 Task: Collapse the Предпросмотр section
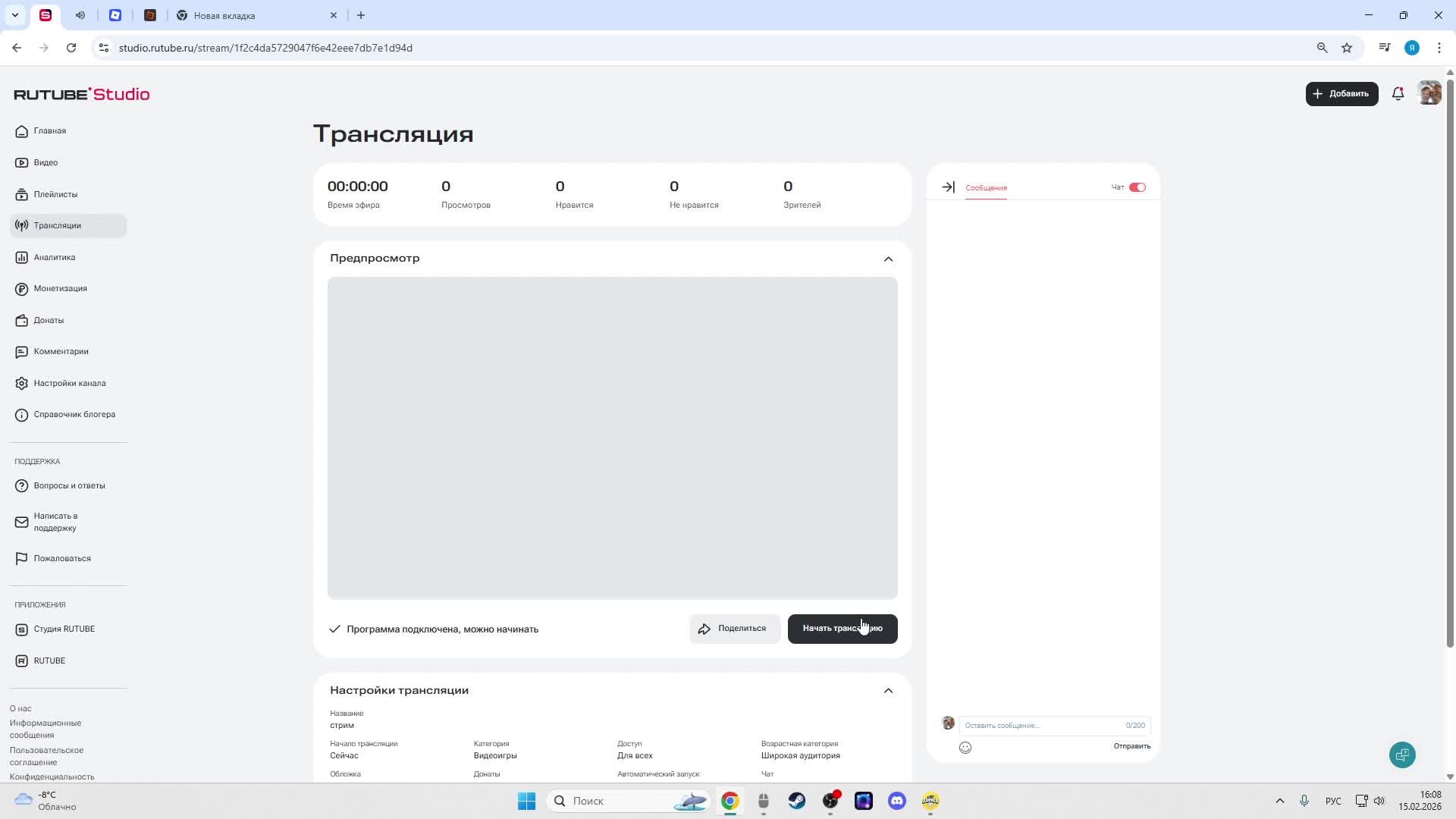point(888,259)
